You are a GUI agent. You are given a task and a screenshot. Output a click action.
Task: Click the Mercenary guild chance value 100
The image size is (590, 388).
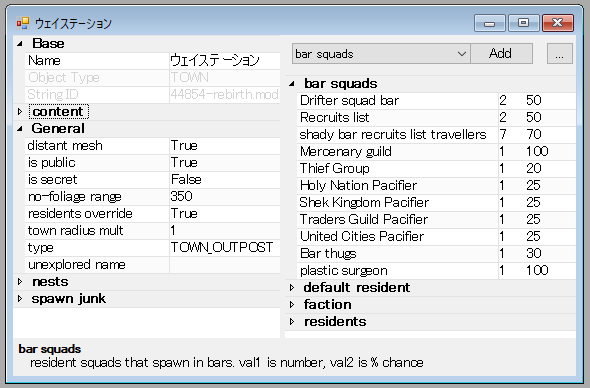(537, 152)
